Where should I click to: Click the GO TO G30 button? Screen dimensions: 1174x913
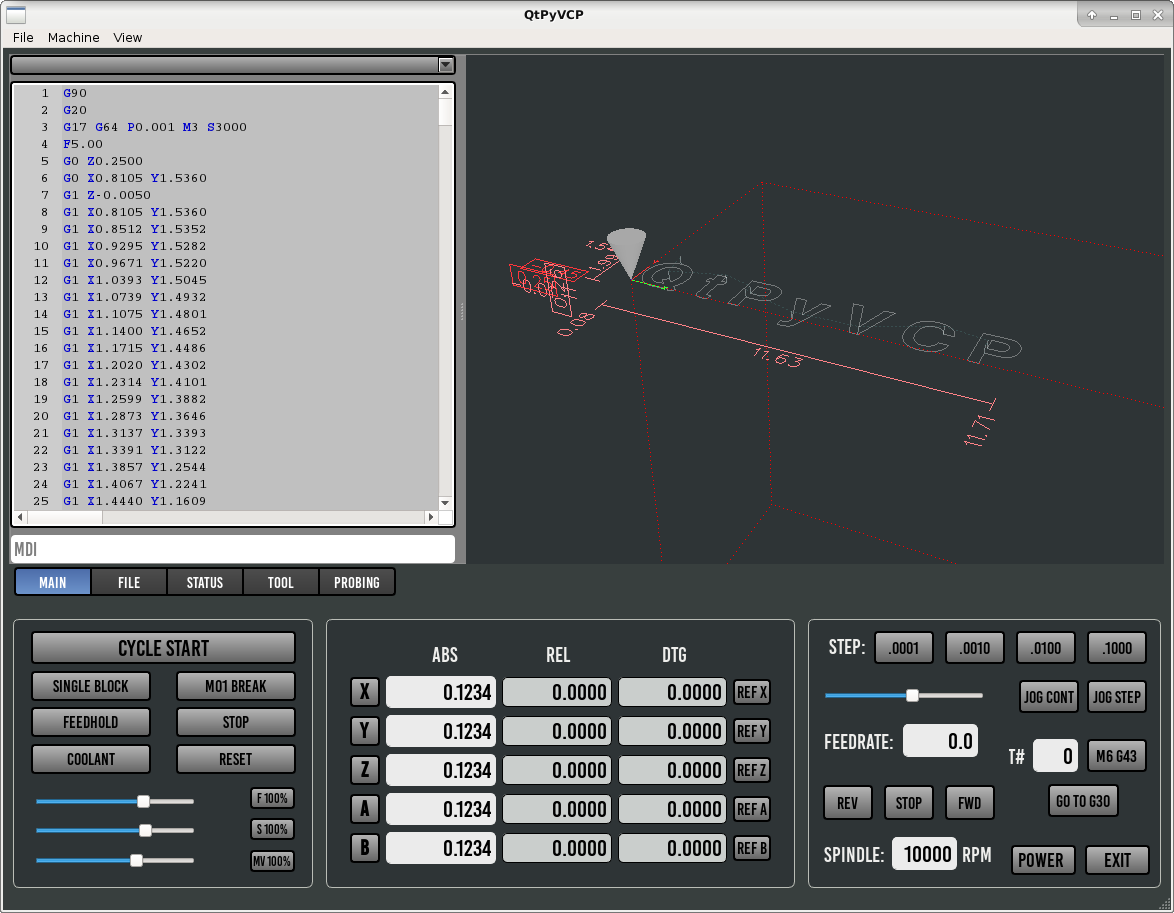pos(1083,801)
